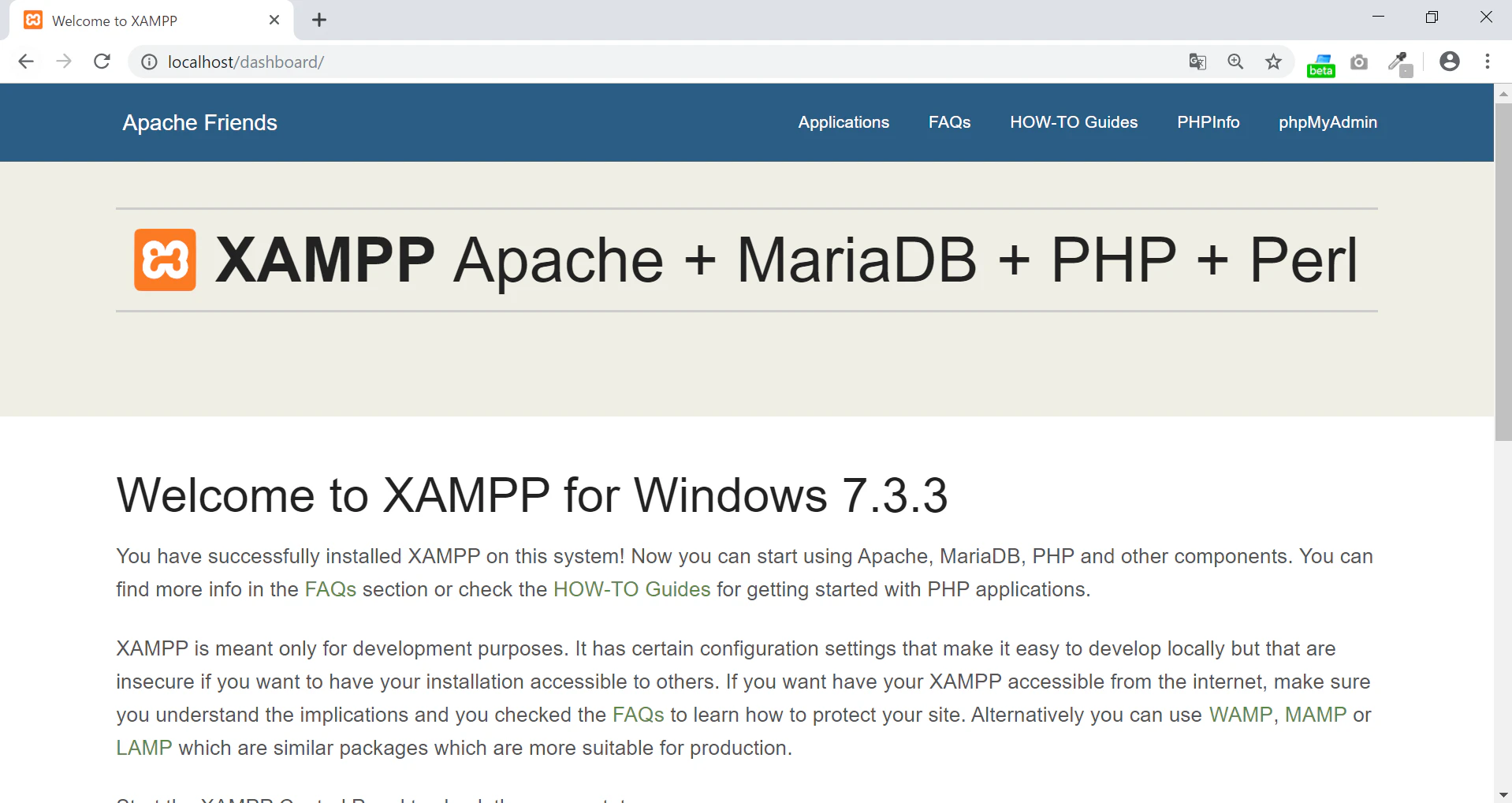Click the page scrollbar up arrow
This screenshot has height=803, width=1512.
1503,93
